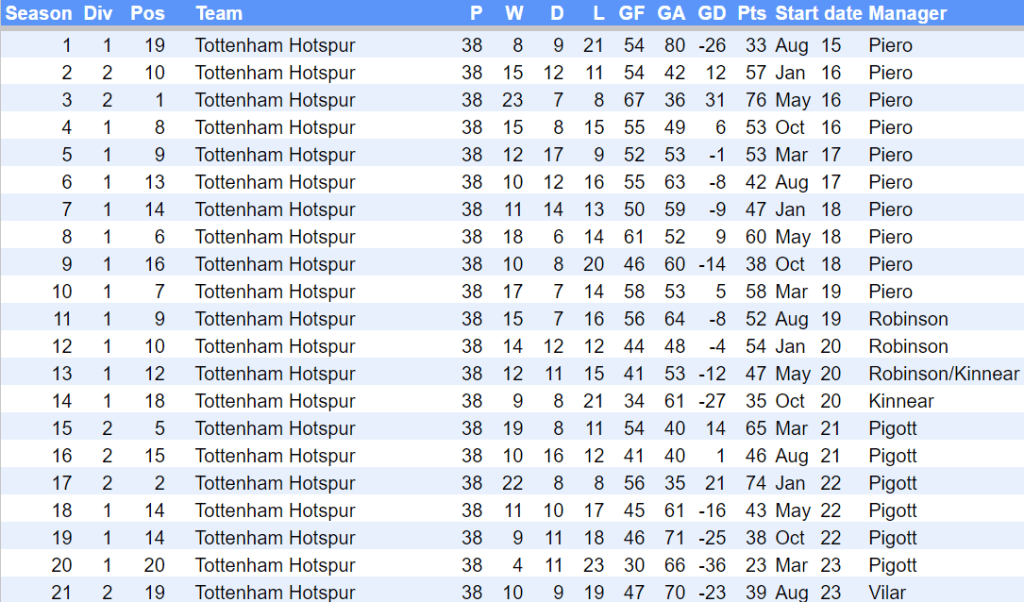The width and height of the screenshot is (1024, 602).
Task: Sort by the GD column header
Action: coord(712,14)
